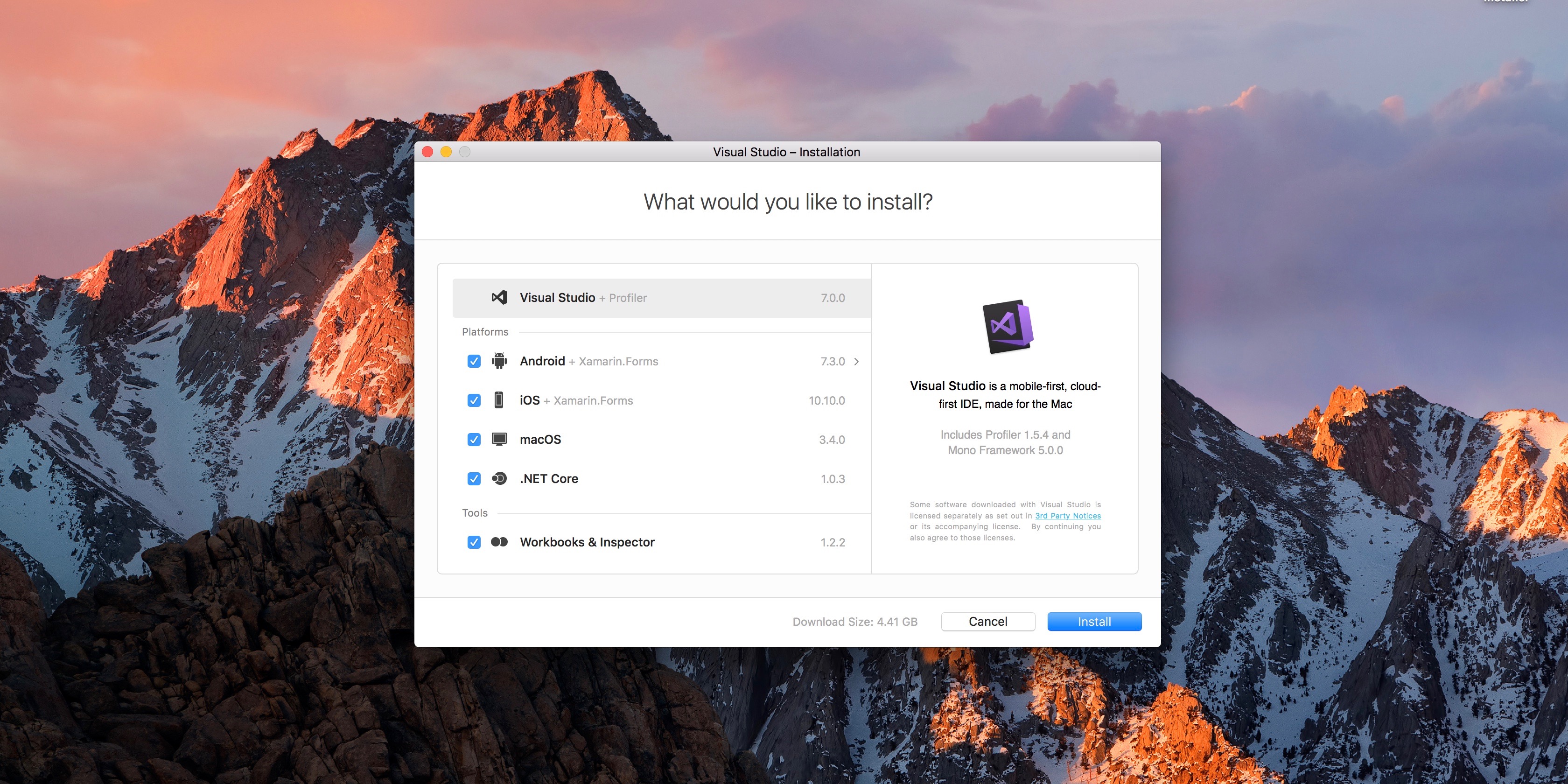Open the 3rd Party Notices link
Screen dimensions: 1568x784
click(x=1068, y=516)
